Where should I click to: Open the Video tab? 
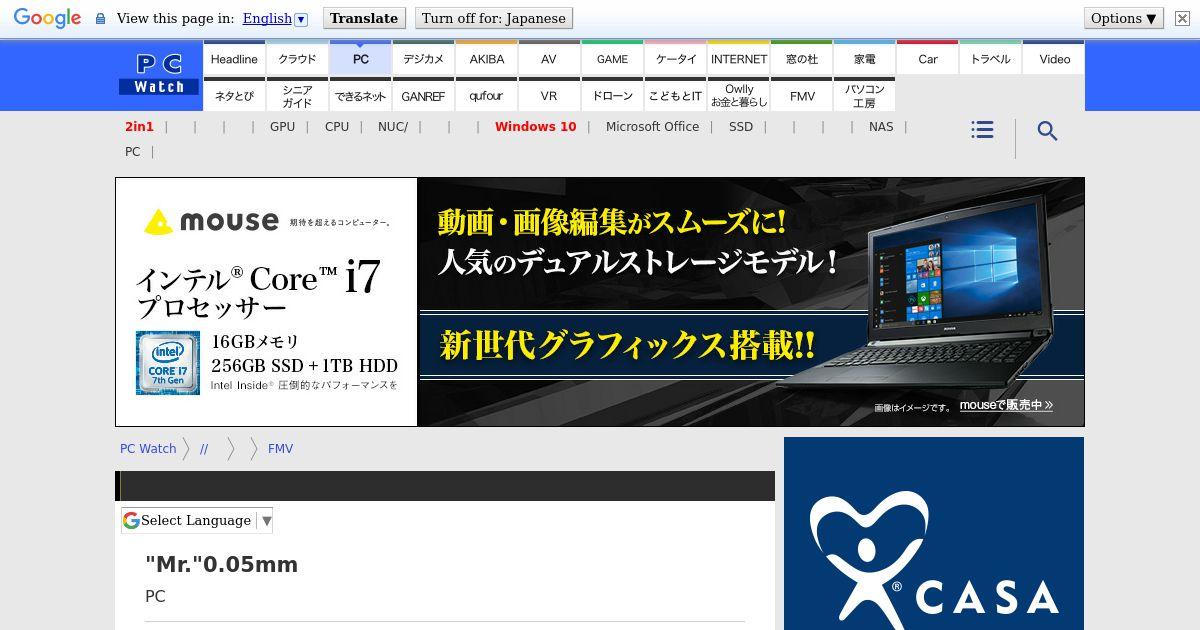[1054, 58]
